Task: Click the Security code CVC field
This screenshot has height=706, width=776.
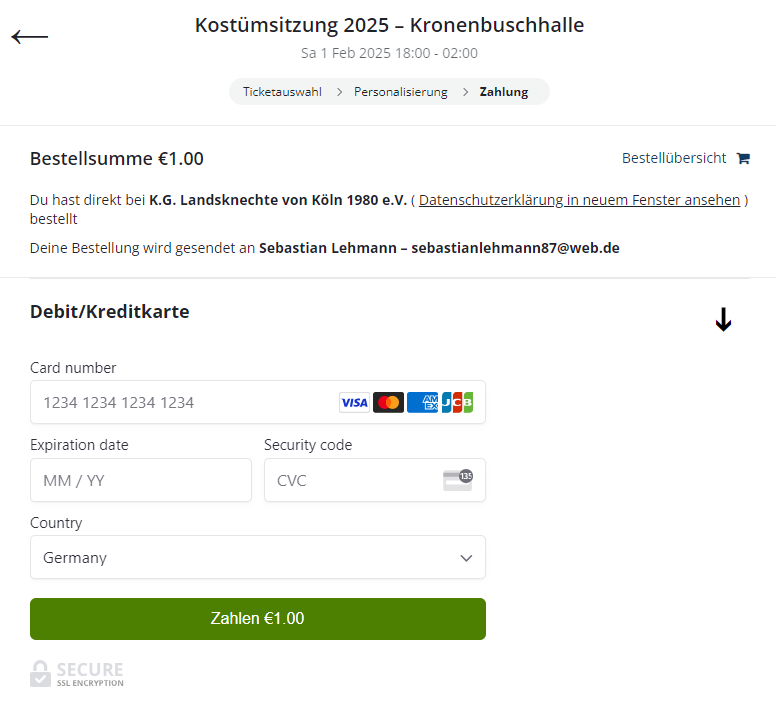Action: pos(350,480)
